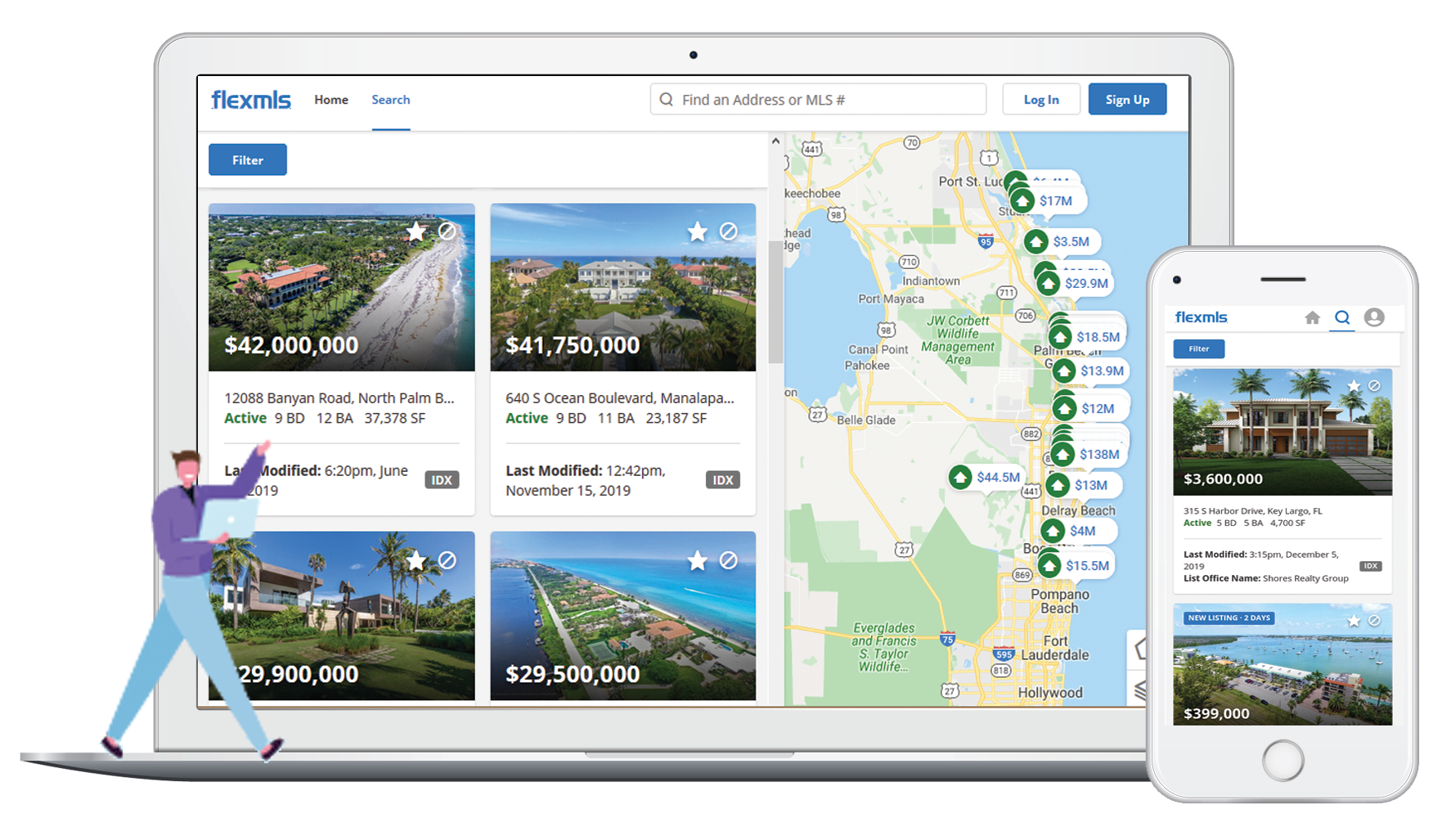1451x840 pixels.
Task: Star the $29,500,000 listing
Action: 698,560
